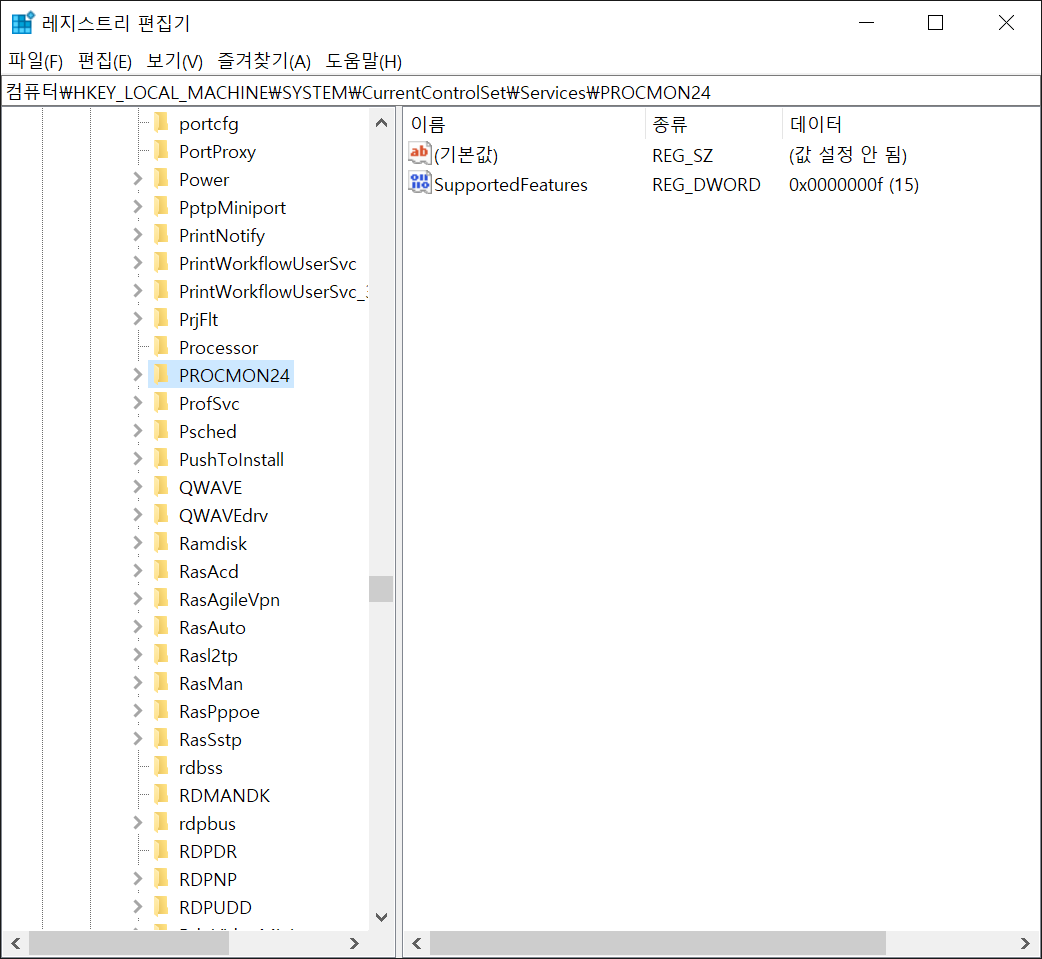Expand the QWAVE key
The height and width of the screenshot is (959, 1042).
[x=138, y=486]
